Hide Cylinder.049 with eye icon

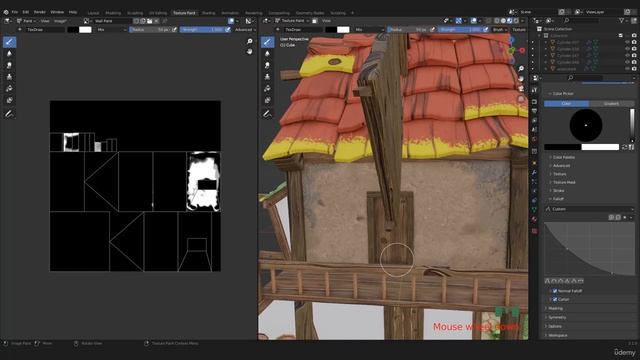(x=627, y=62)
